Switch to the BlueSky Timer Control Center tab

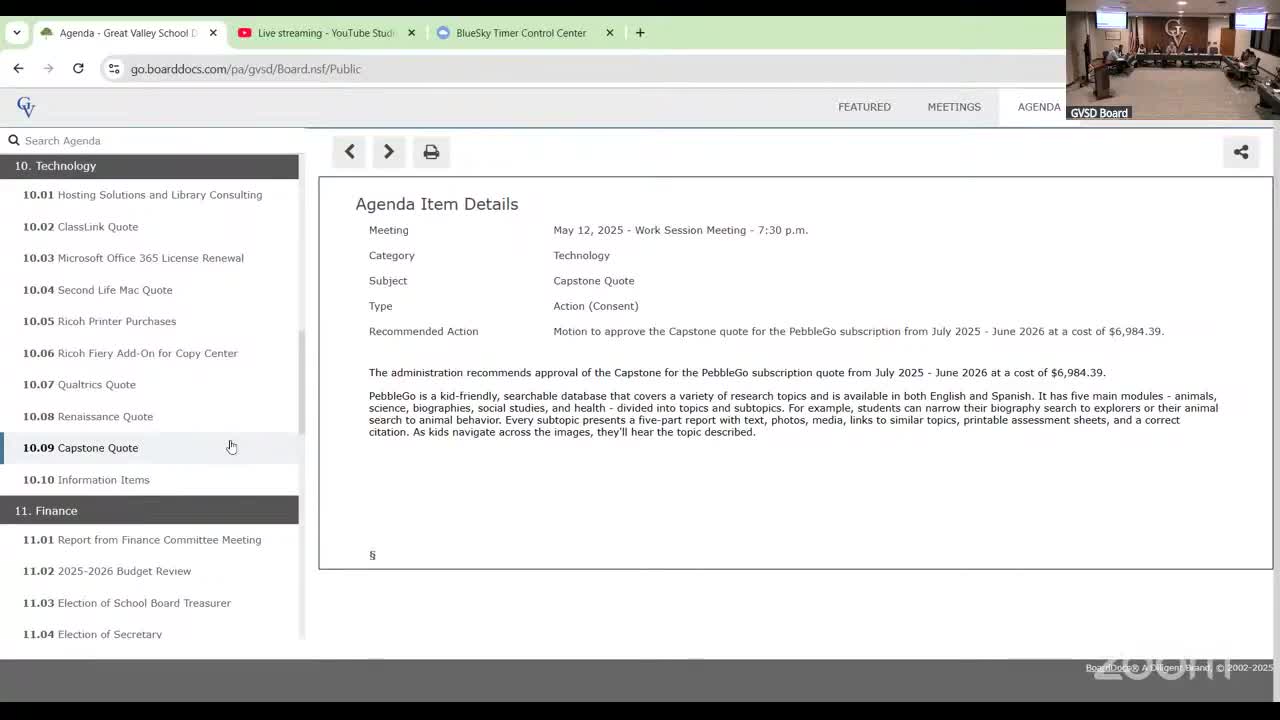click(521, 33)
